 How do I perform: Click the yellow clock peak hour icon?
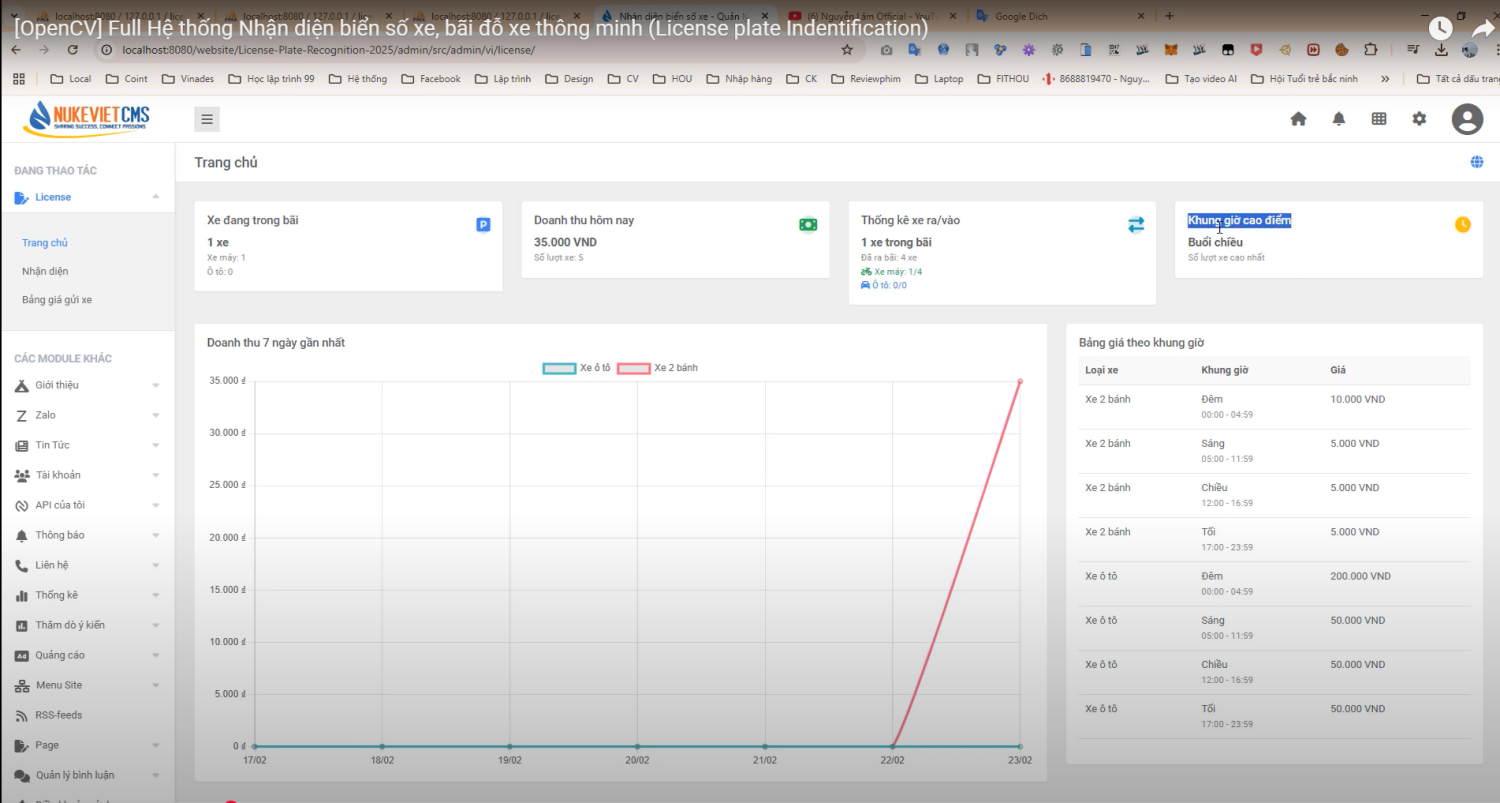point(1463,224)
